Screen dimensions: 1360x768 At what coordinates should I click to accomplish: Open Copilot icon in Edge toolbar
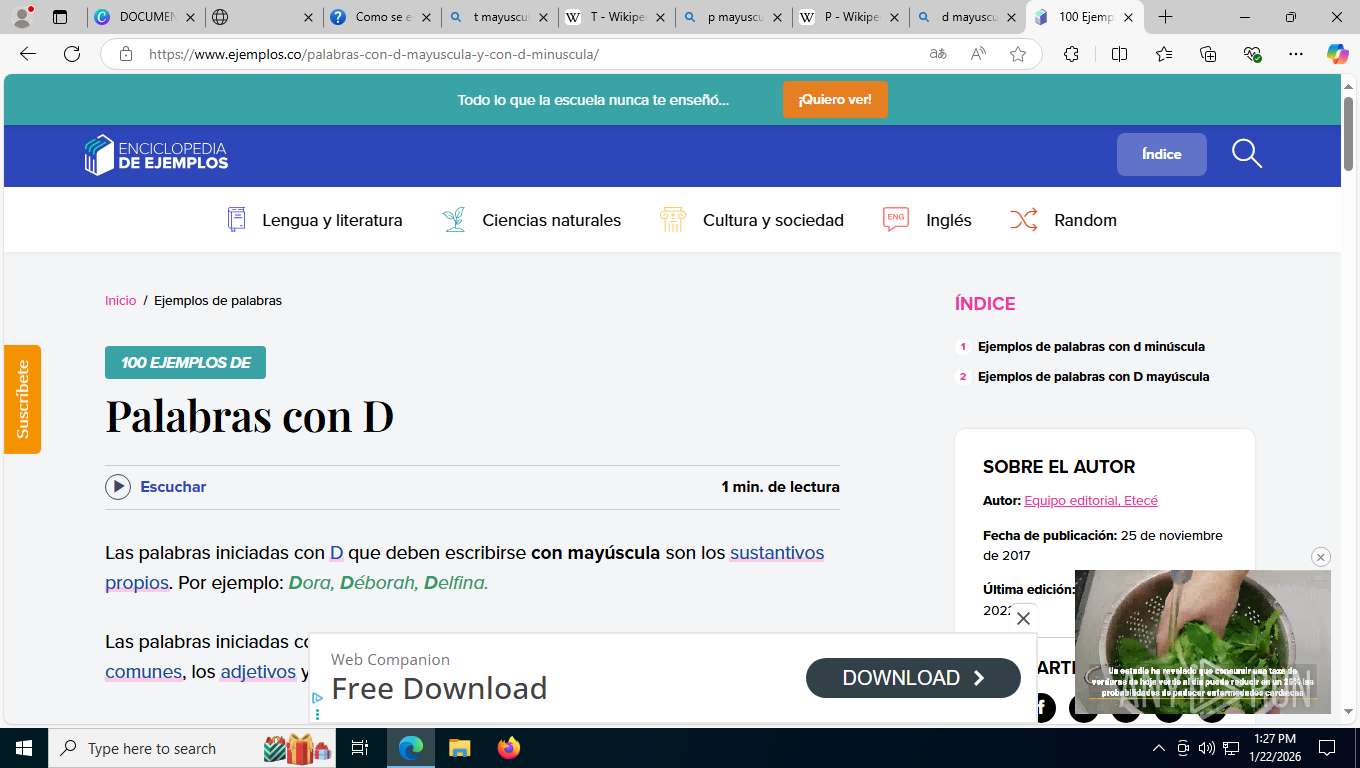(x=1337, y=54)
